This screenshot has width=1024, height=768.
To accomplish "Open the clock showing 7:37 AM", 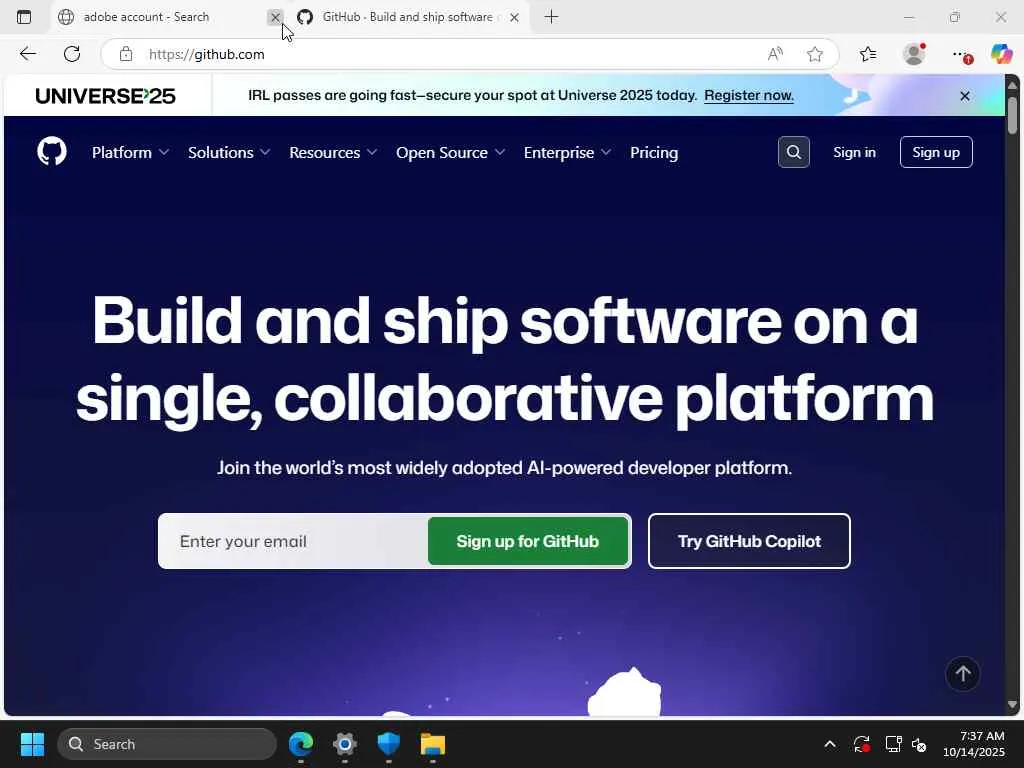I will tap(974, 744).
